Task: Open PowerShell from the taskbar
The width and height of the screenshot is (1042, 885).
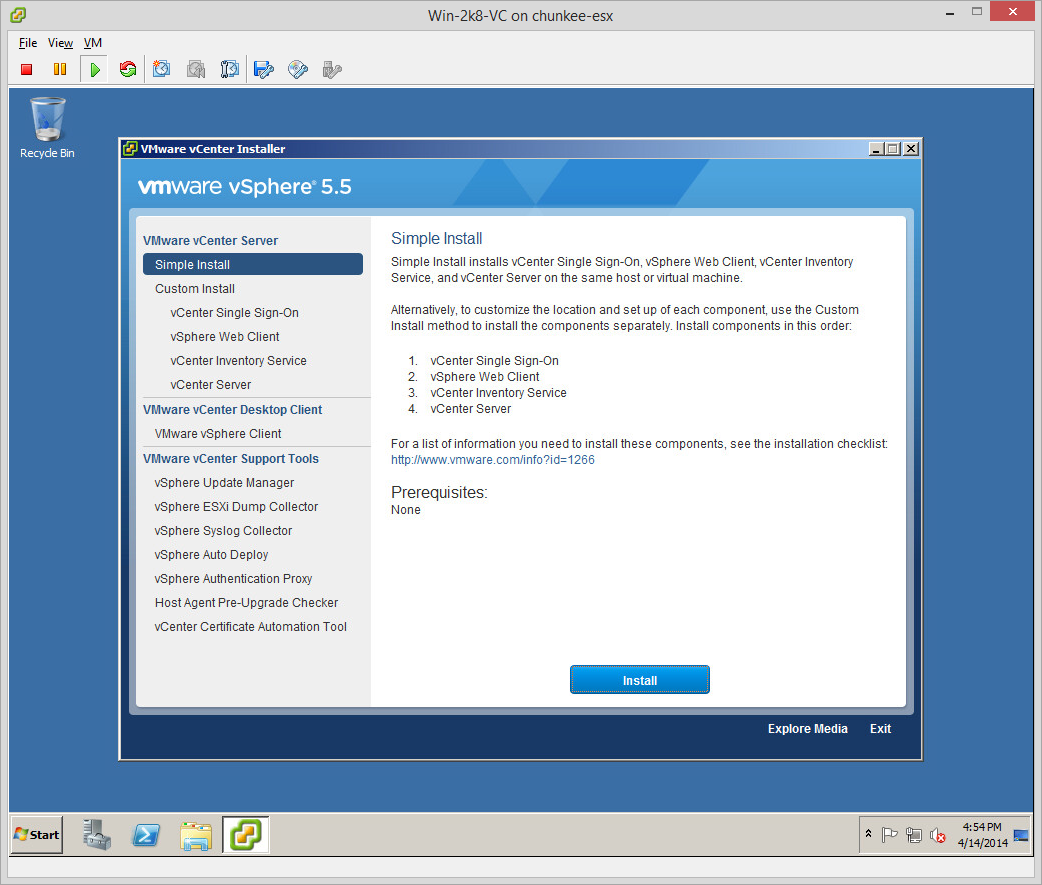Action: [147, 835]
